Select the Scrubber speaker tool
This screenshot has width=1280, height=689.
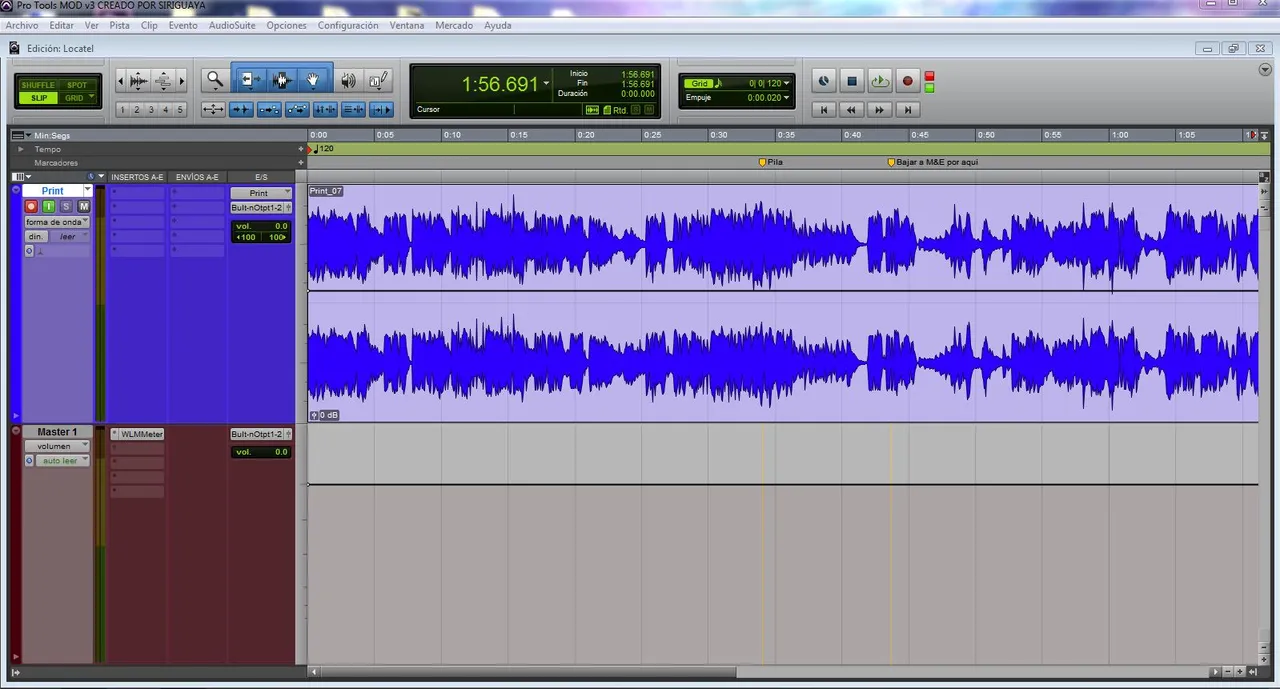[x=348, y=80]
